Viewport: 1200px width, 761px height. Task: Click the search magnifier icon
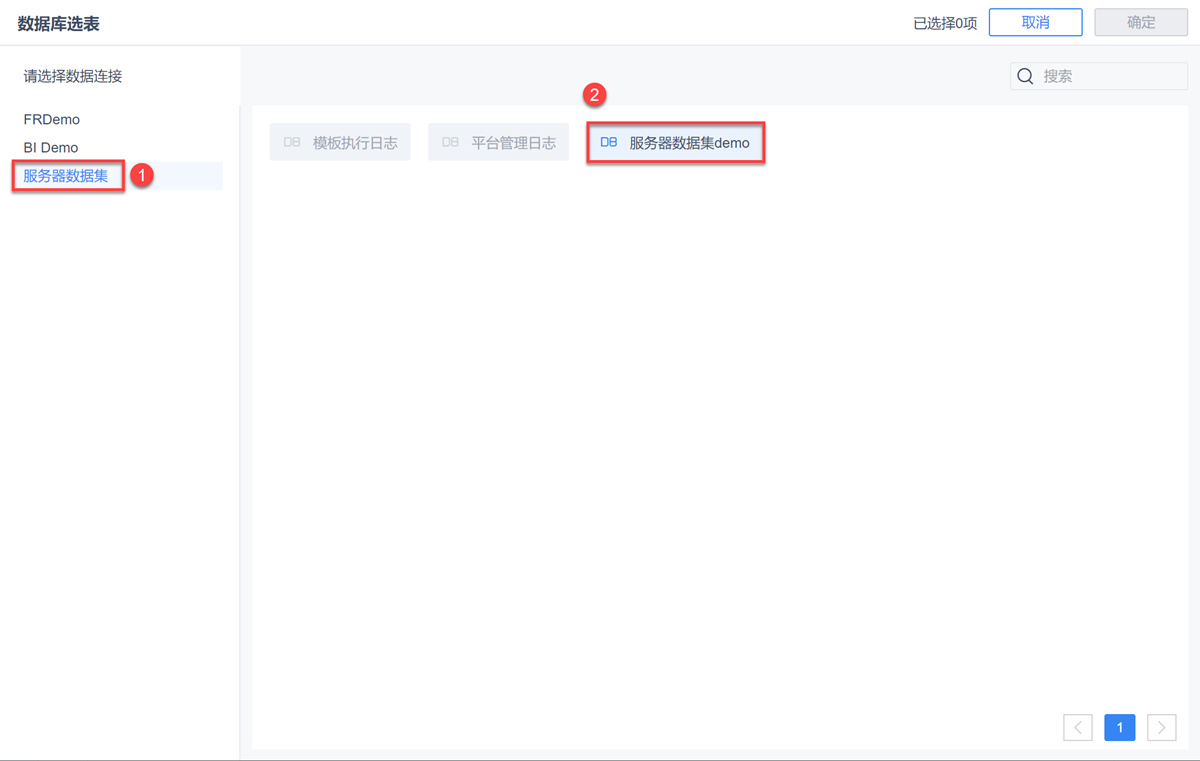[x=1025, y=76]
